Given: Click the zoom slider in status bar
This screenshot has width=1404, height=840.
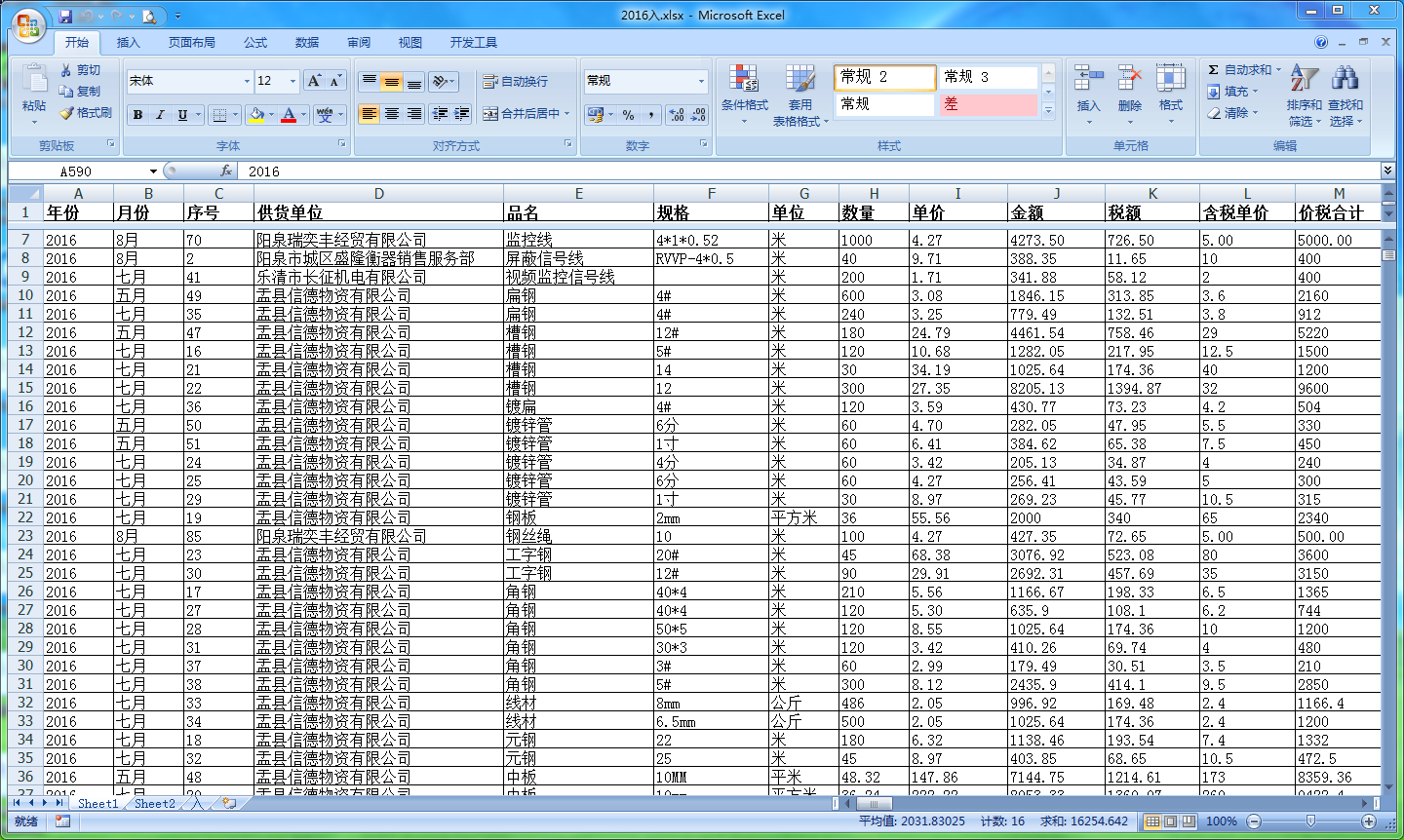Looking at the screenshot, I should click(1310, 821).
